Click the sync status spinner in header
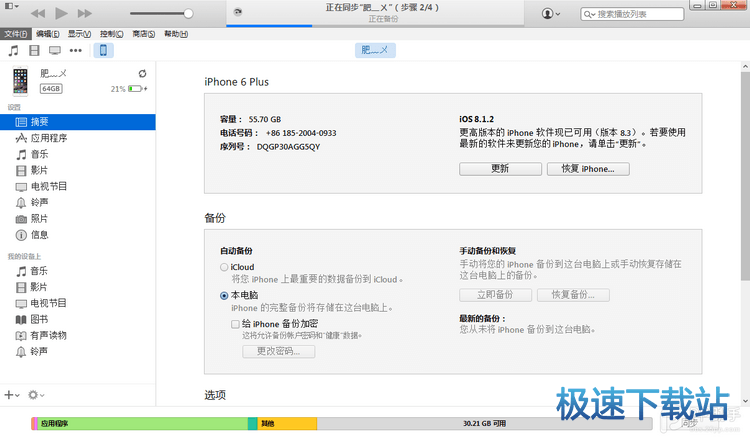The width and height of the screenshot is (750, 441). coord(238,12)
